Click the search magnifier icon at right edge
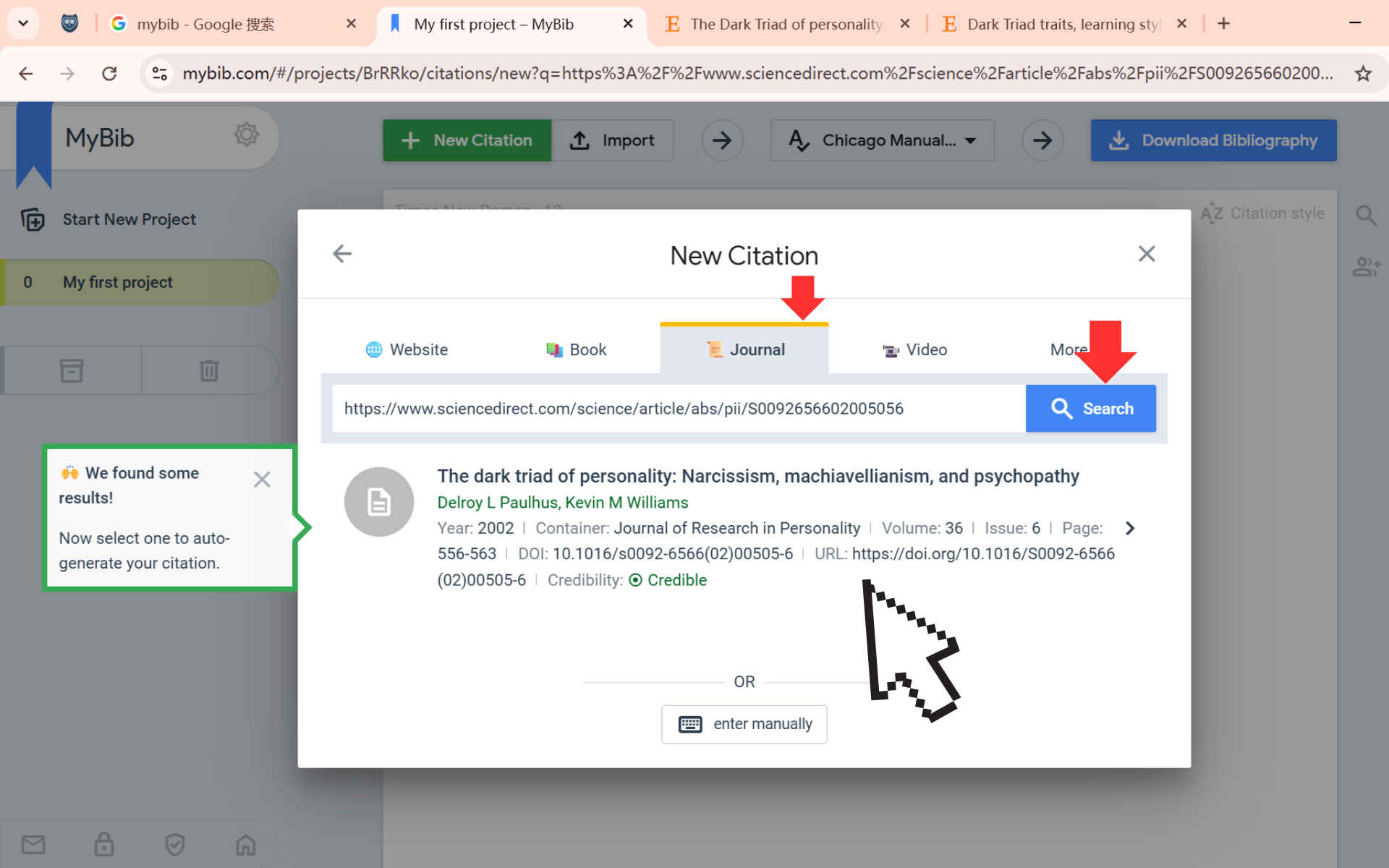This screenshot has width=1389, height=868. (x=1366, y=215)
